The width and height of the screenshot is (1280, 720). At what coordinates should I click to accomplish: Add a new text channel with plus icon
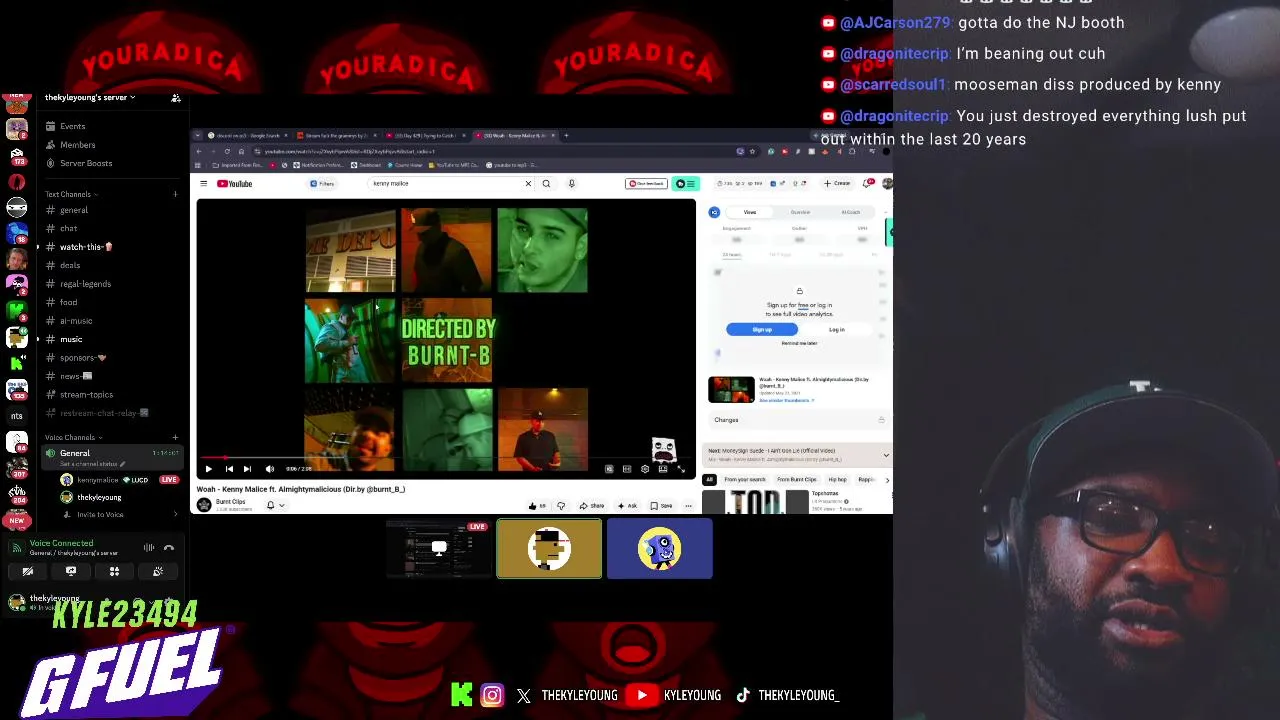pyautogui.click(x=175, y=194)
